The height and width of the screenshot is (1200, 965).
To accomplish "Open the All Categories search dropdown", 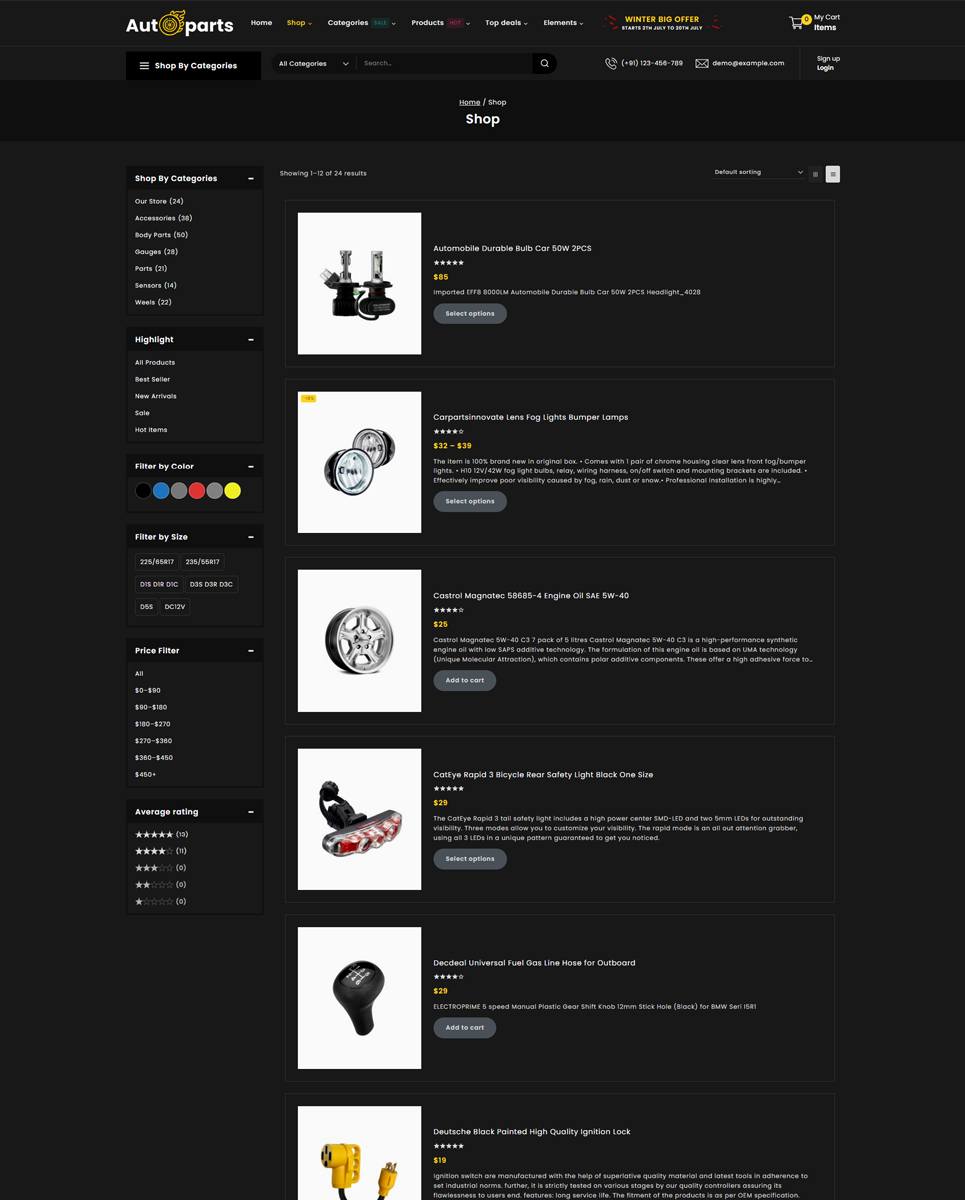I will pyautogui.click(x=313, y=63).
